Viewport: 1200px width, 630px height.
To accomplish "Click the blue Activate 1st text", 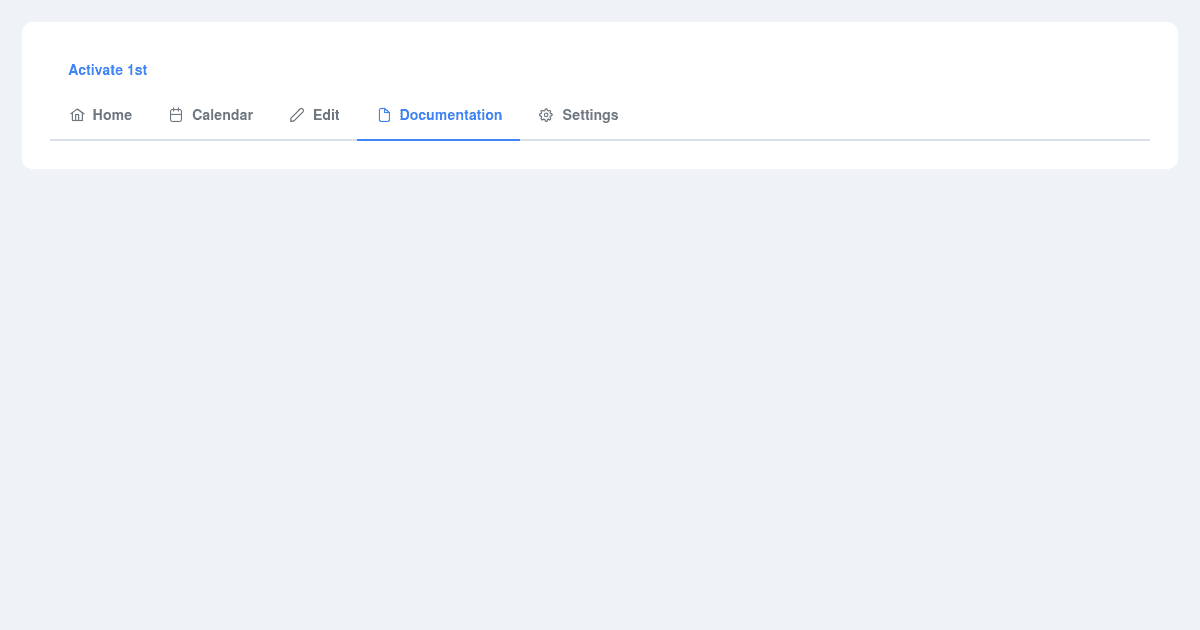I will pyautogui.click(x=108, y=70).
